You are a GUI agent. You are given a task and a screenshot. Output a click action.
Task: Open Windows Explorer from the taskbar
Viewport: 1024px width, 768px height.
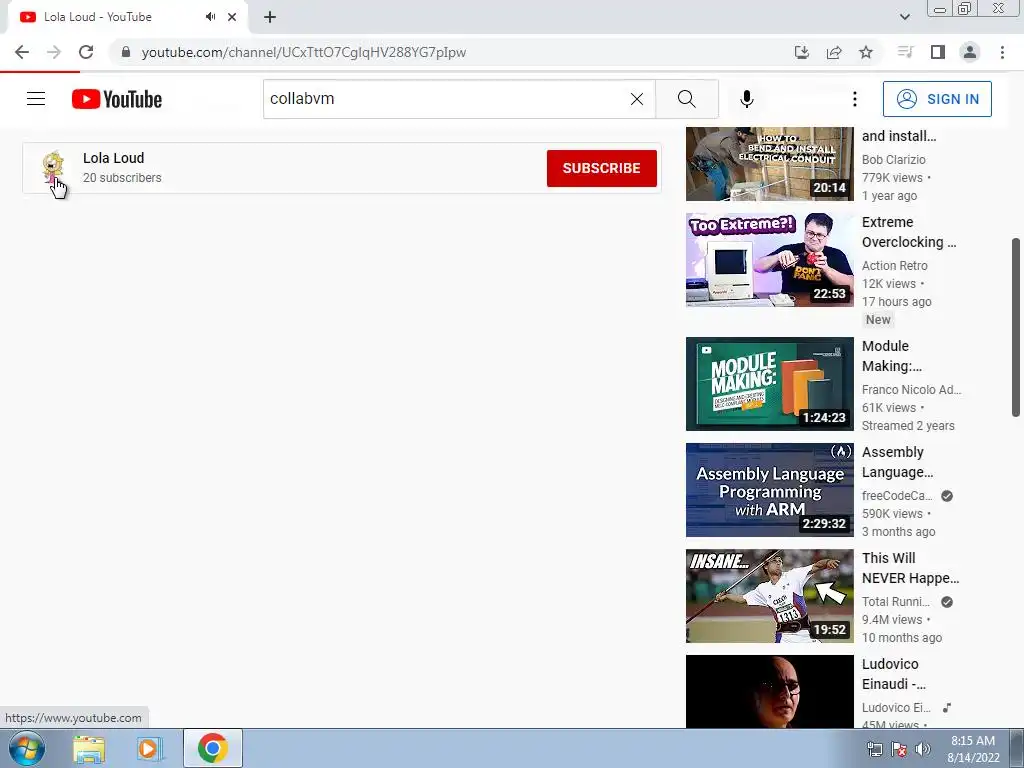[x=89, y=748]
